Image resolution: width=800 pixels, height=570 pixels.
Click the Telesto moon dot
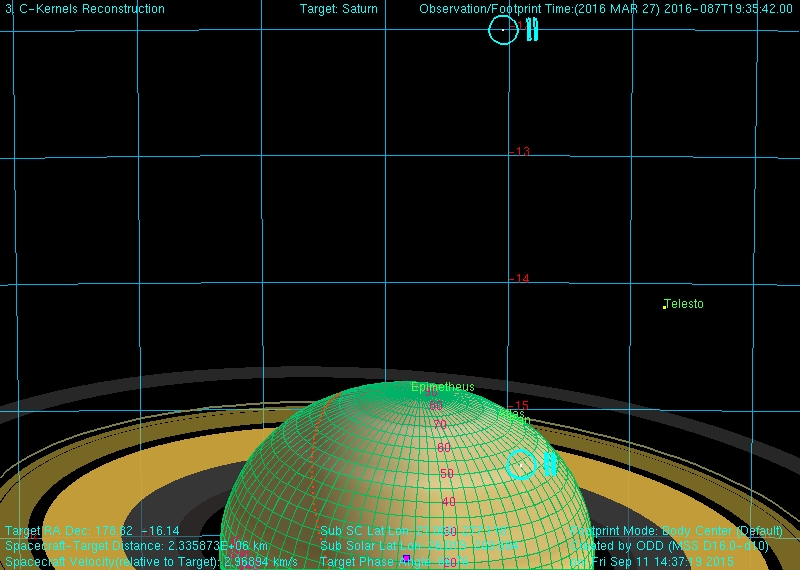pos(664,307)
